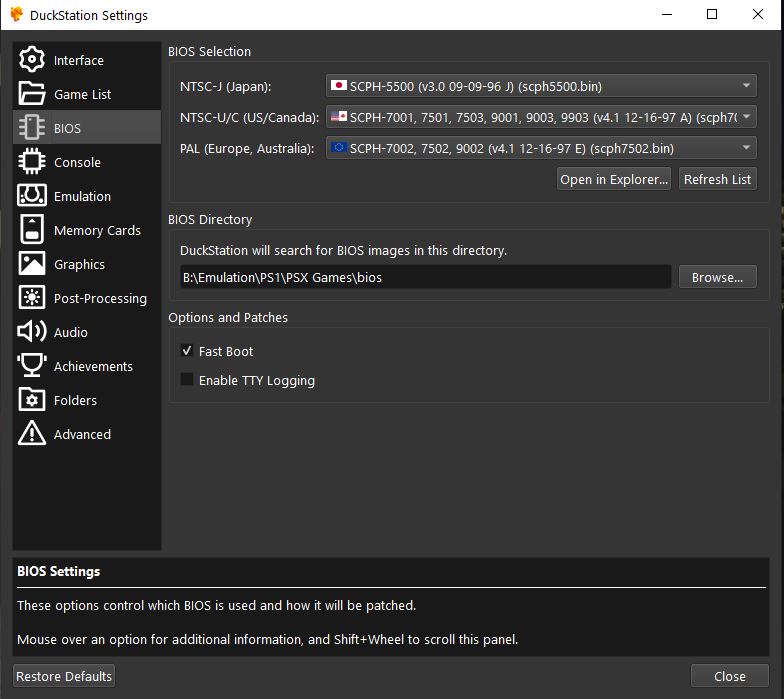Click the 'BIOS Settings' help panel heading
The image size is (784, 699).
point(58,571)
